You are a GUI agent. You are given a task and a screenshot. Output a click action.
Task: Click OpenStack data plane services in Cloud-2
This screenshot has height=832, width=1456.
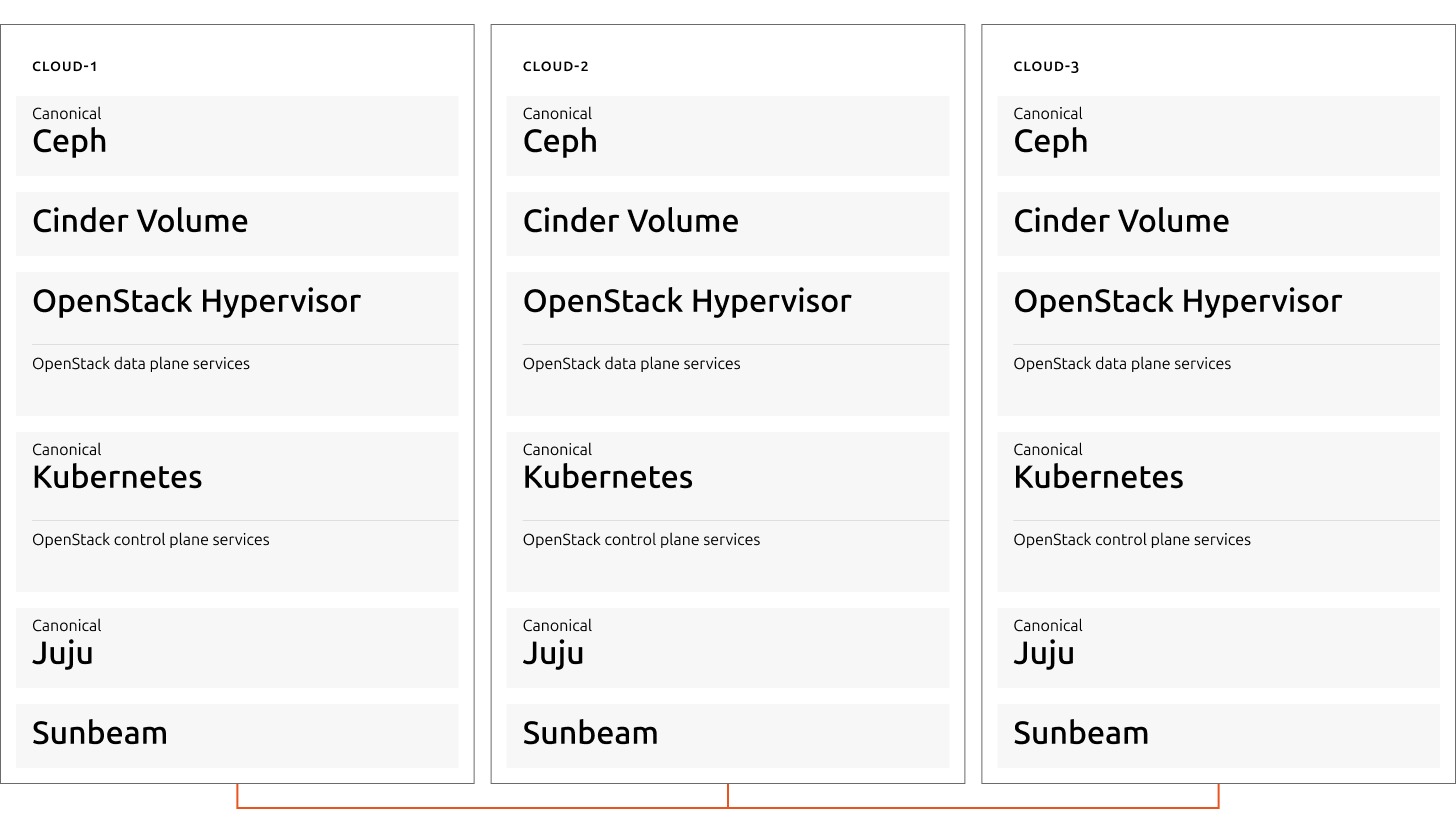pyautogui.click(x=632, y=364)
